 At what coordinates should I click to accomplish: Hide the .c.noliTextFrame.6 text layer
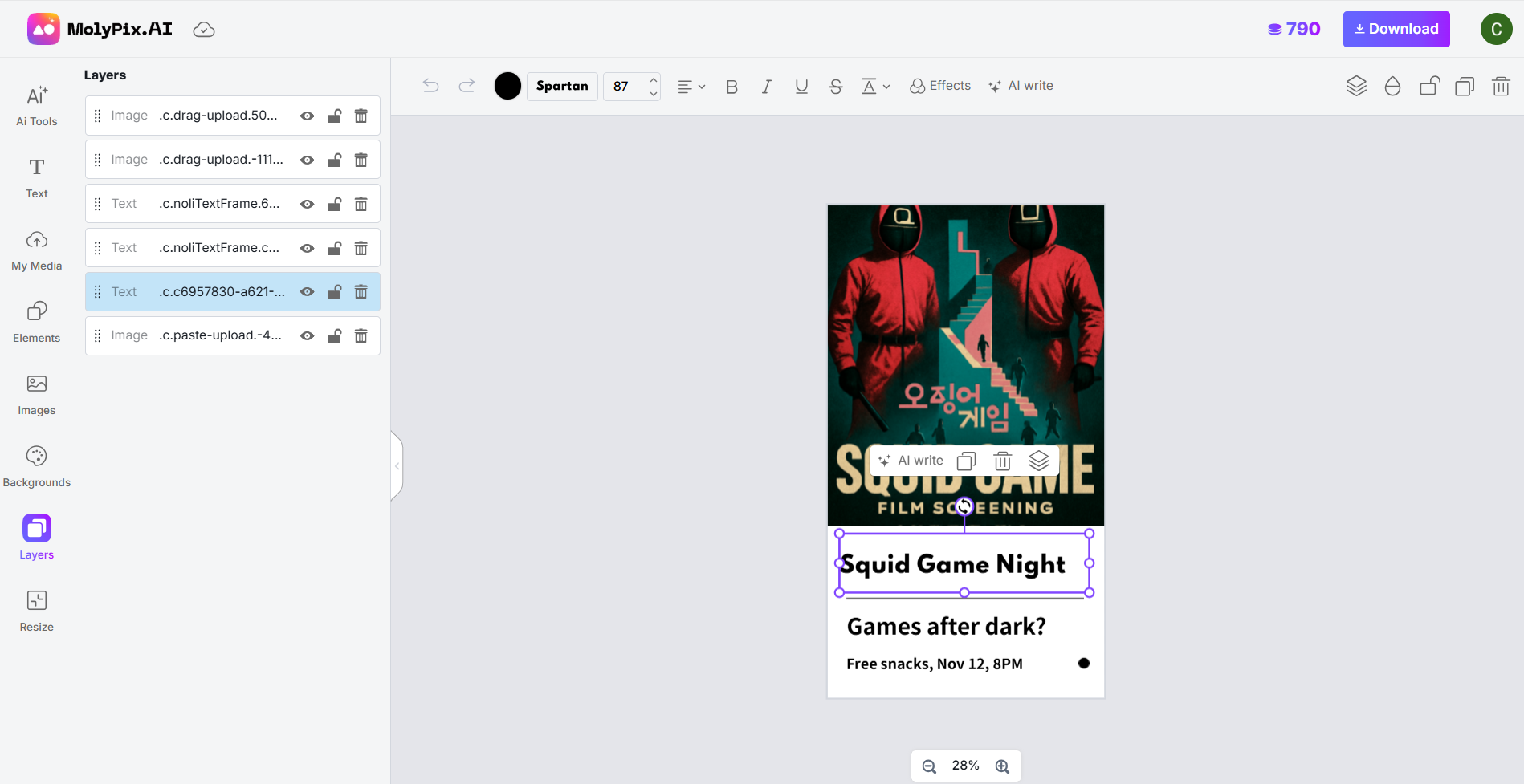pos(307,205)
